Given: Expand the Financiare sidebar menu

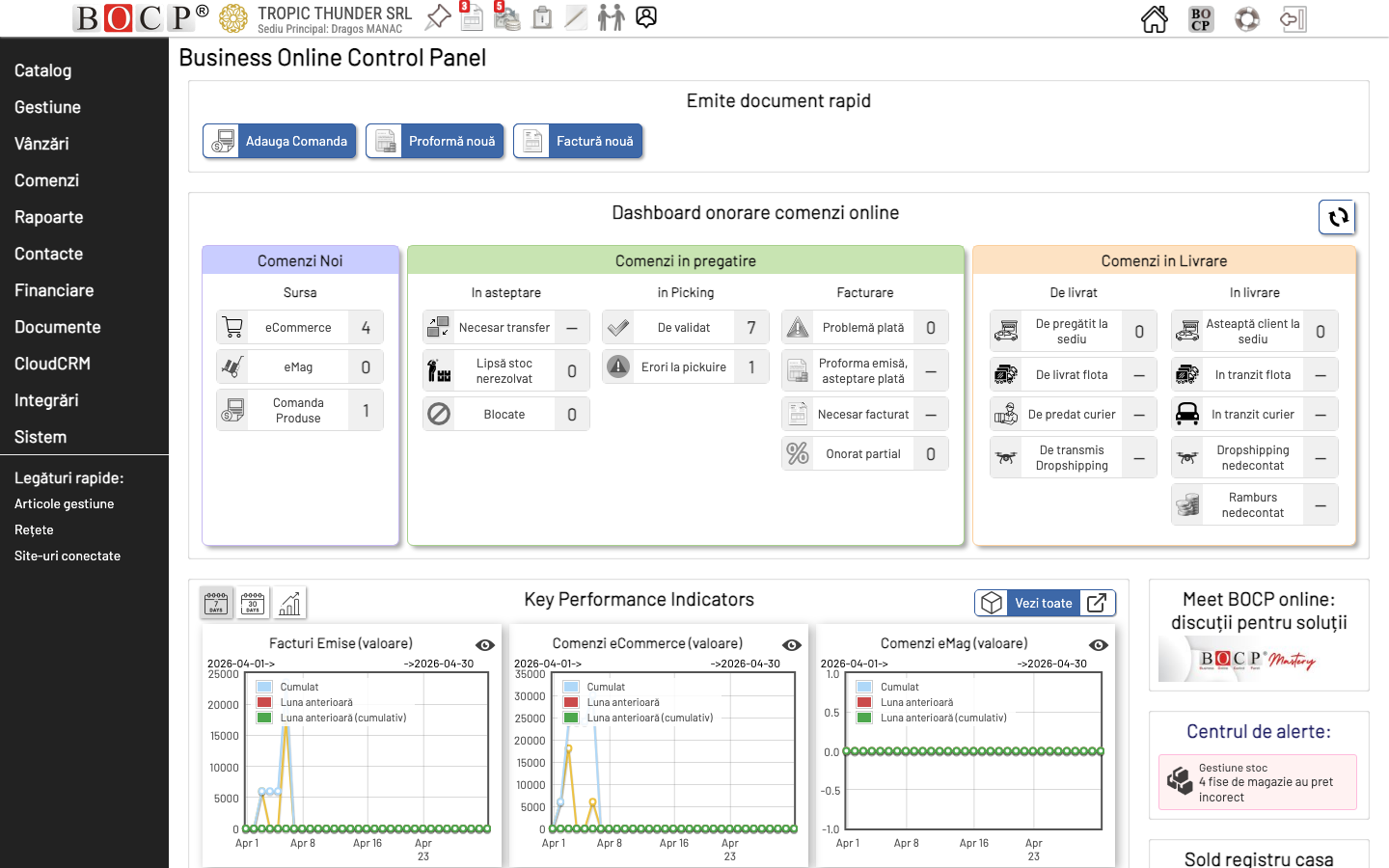Looking at the screenshot, I should pos(54,290).
